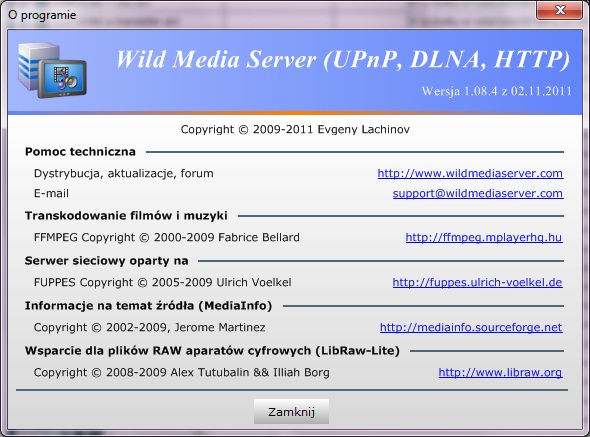The width and height of the screenshot is (590, 437).
Task: Click the Serwer sieciowy oparty na header
Action: pyautogui.click(x=106, y=261)
